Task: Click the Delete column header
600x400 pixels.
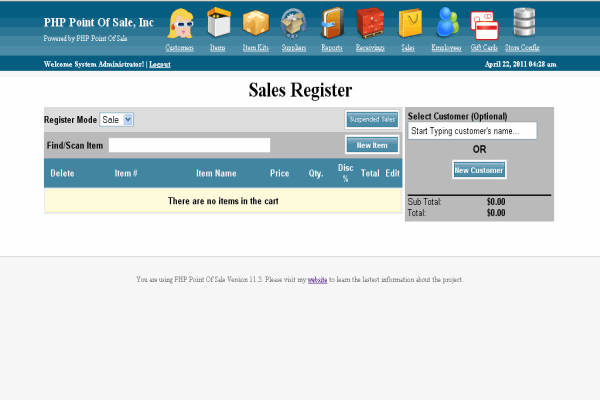Action: coord(62,173)
